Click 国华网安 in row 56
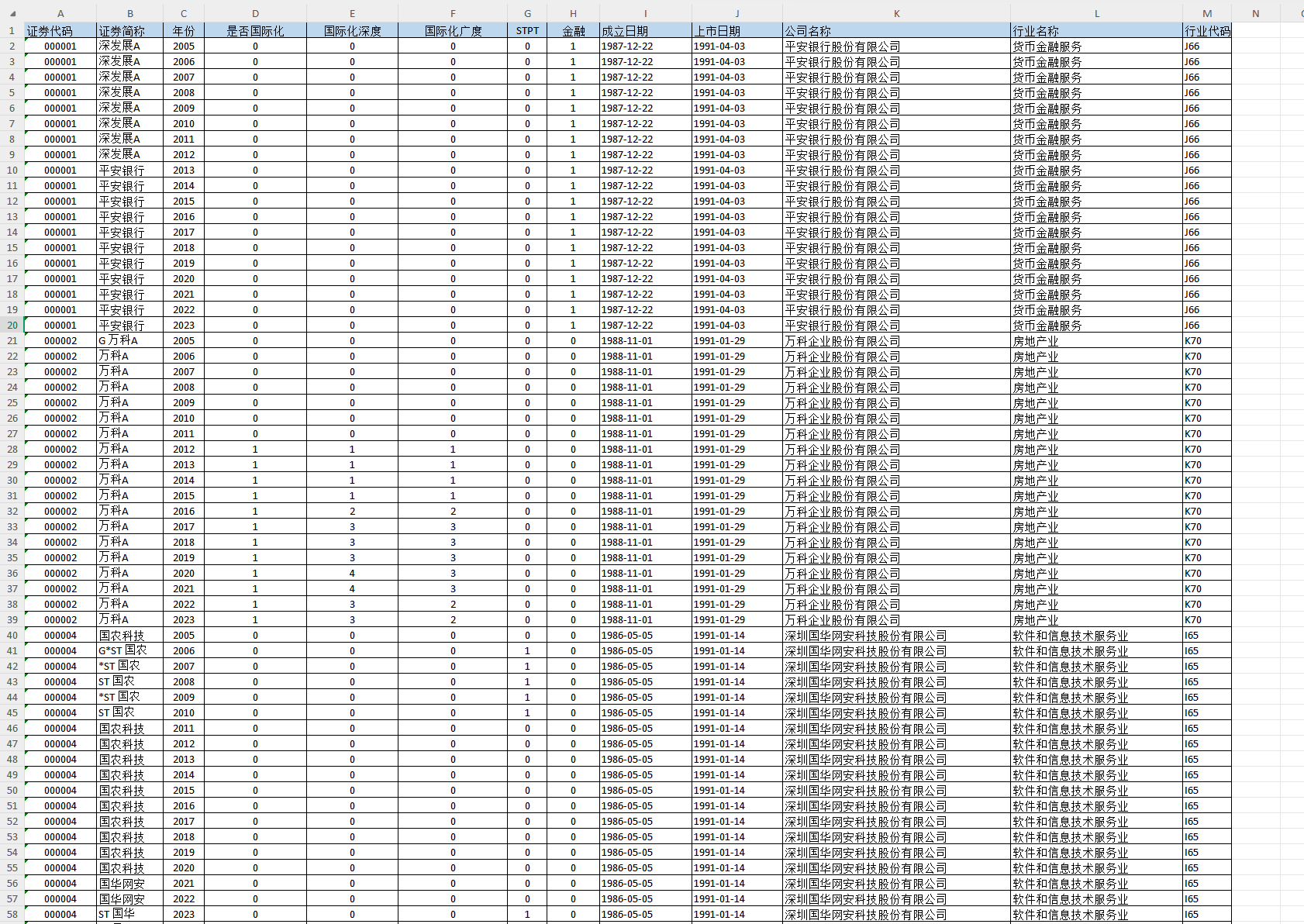The width and height of the screenshot is (1304, 924). tap(130, 884)
